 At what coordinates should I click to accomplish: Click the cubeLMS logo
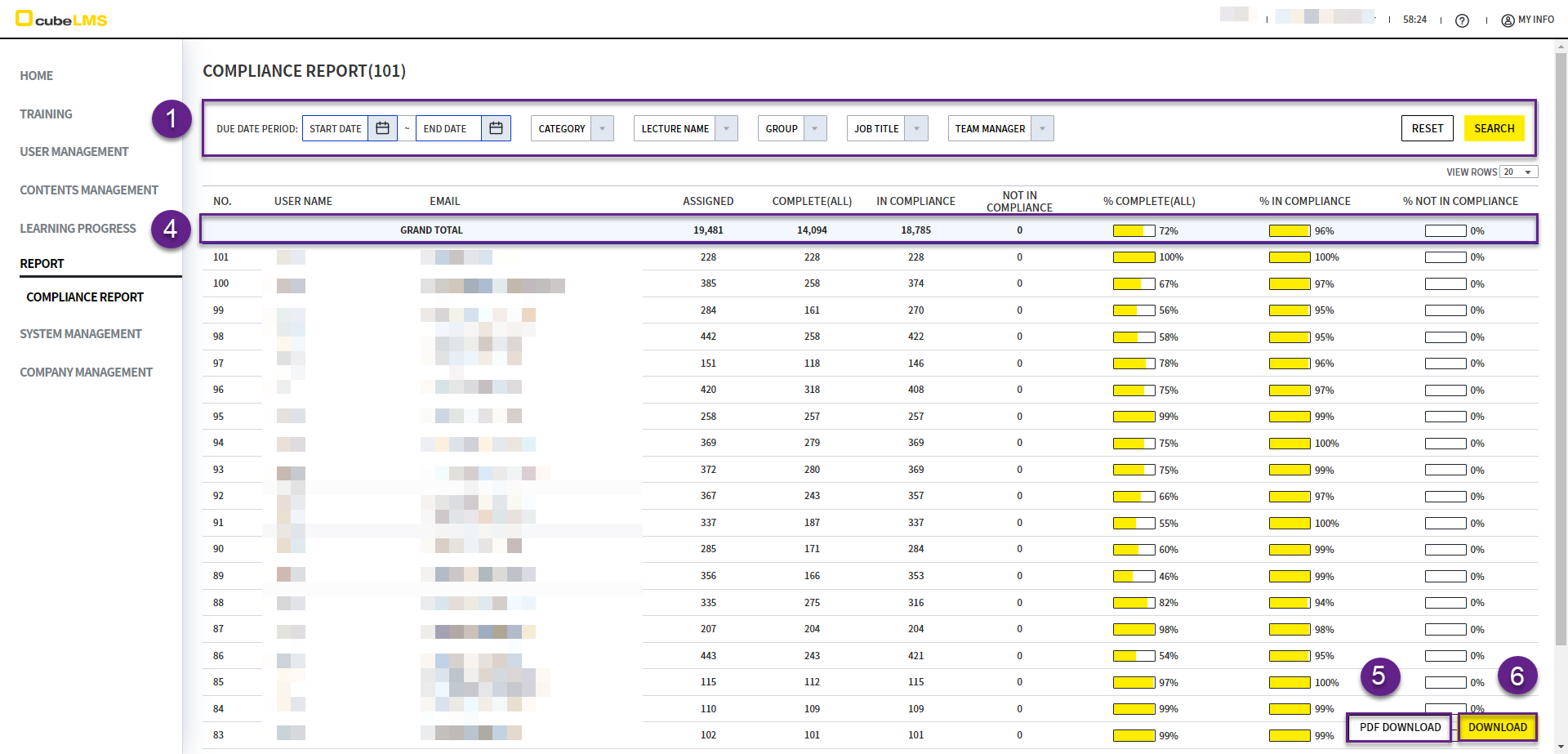point(61,19)
